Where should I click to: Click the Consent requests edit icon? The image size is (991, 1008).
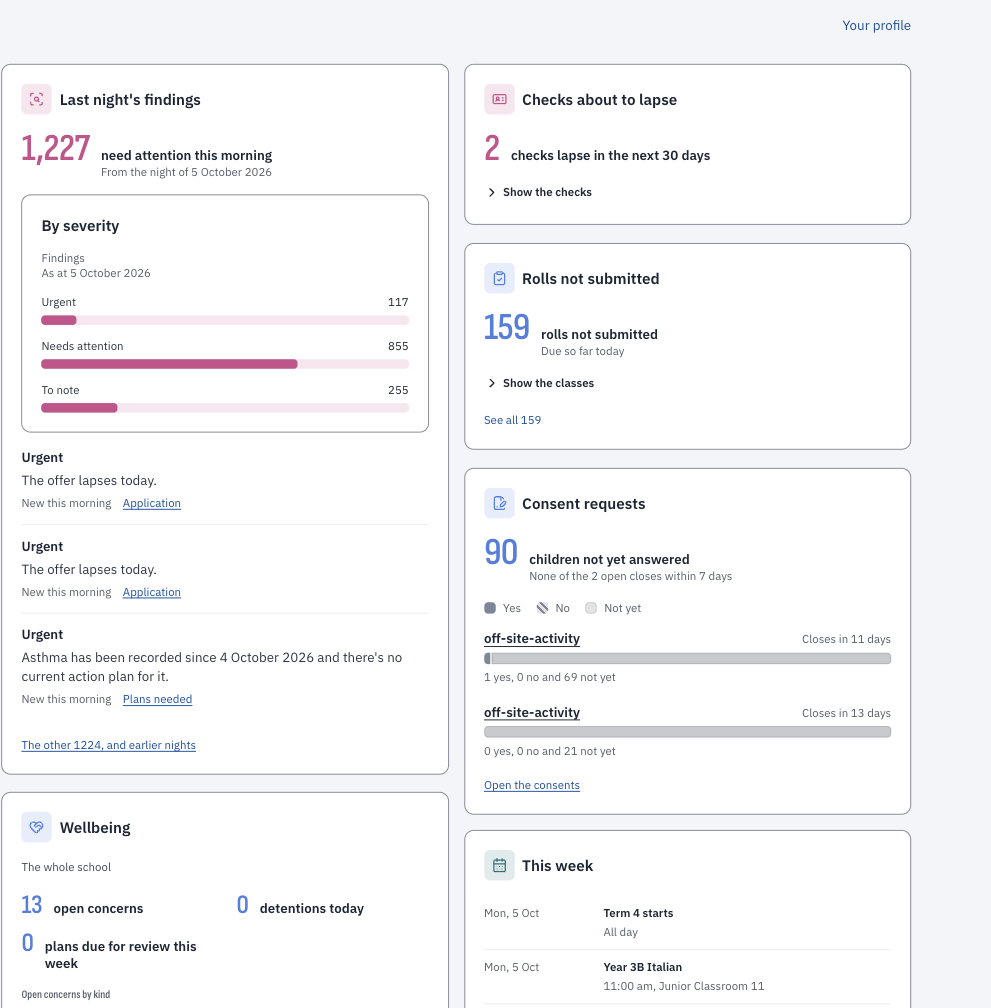(x=499, y=503)
